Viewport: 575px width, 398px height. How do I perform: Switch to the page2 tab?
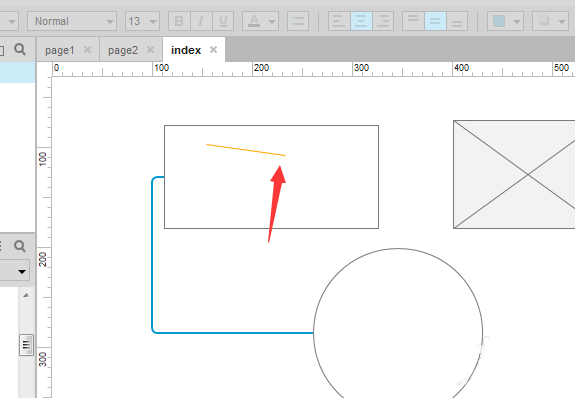click(x=123, y=50)
